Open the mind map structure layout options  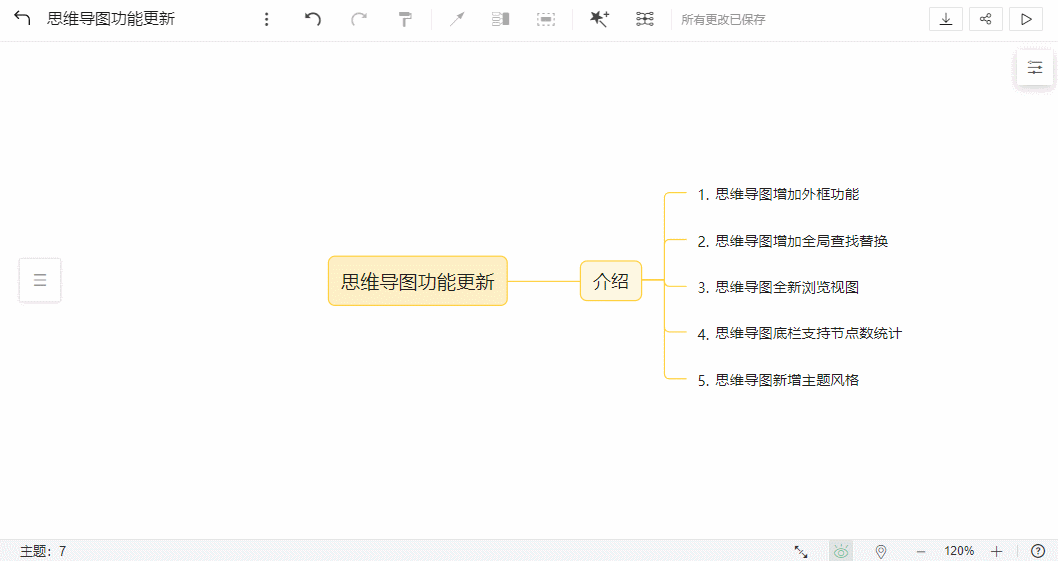tap(644, 19)
